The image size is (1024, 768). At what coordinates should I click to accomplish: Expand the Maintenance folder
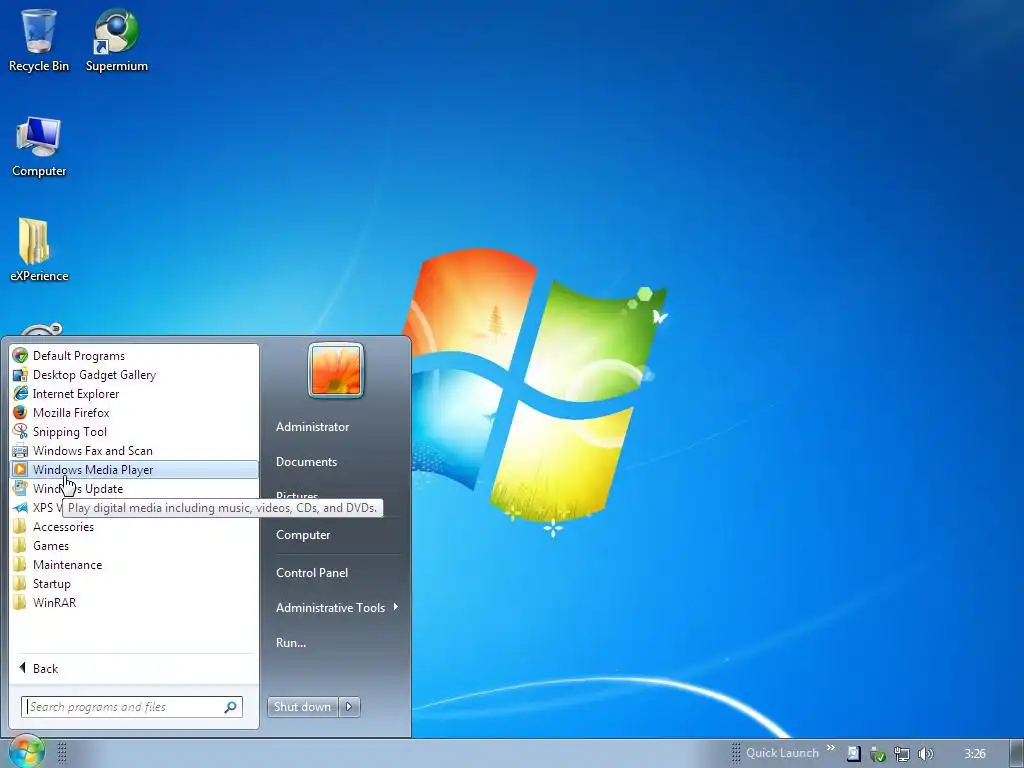tap(134, 564)
